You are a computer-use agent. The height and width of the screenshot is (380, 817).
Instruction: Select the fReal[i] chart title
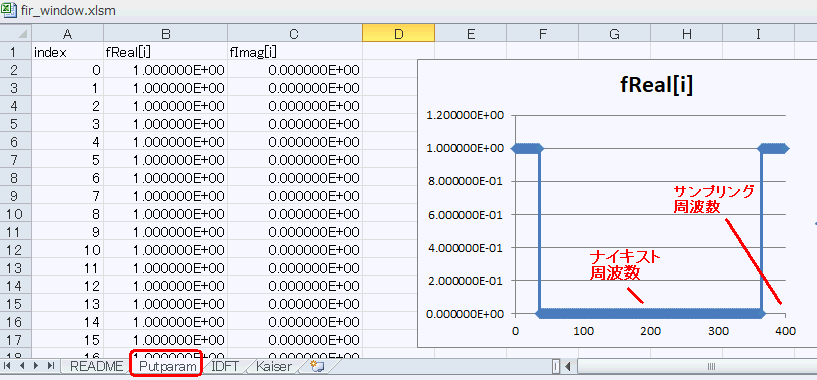pos(656,85)
